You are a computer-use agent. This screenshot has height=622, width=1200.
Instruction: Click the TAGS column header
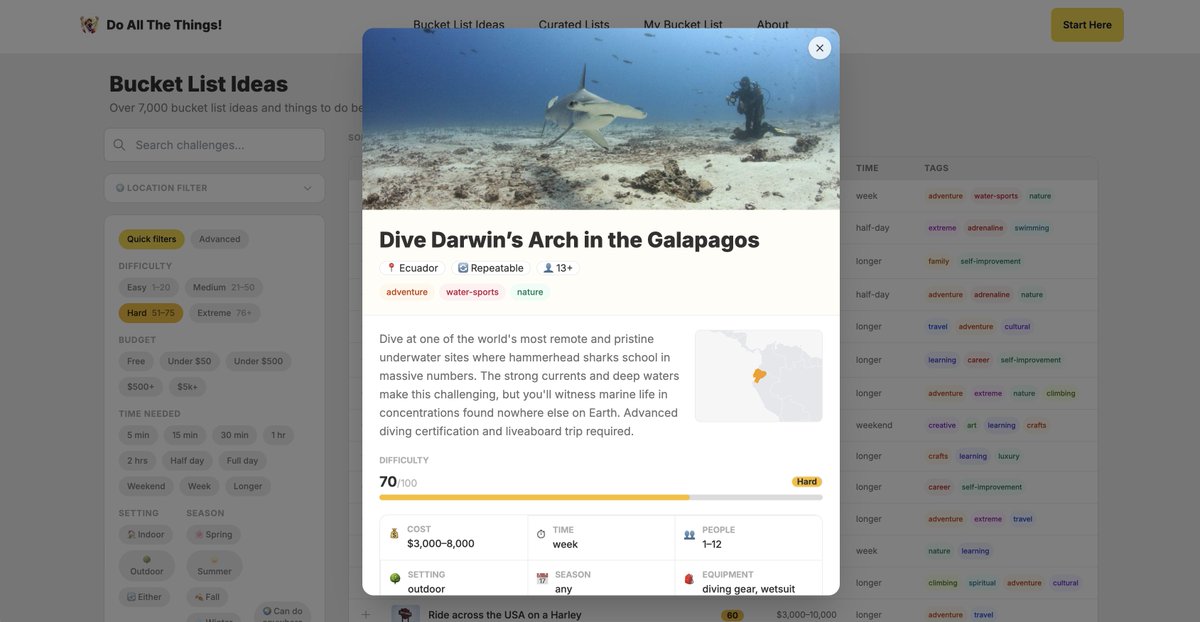click(x=937, y=168)
